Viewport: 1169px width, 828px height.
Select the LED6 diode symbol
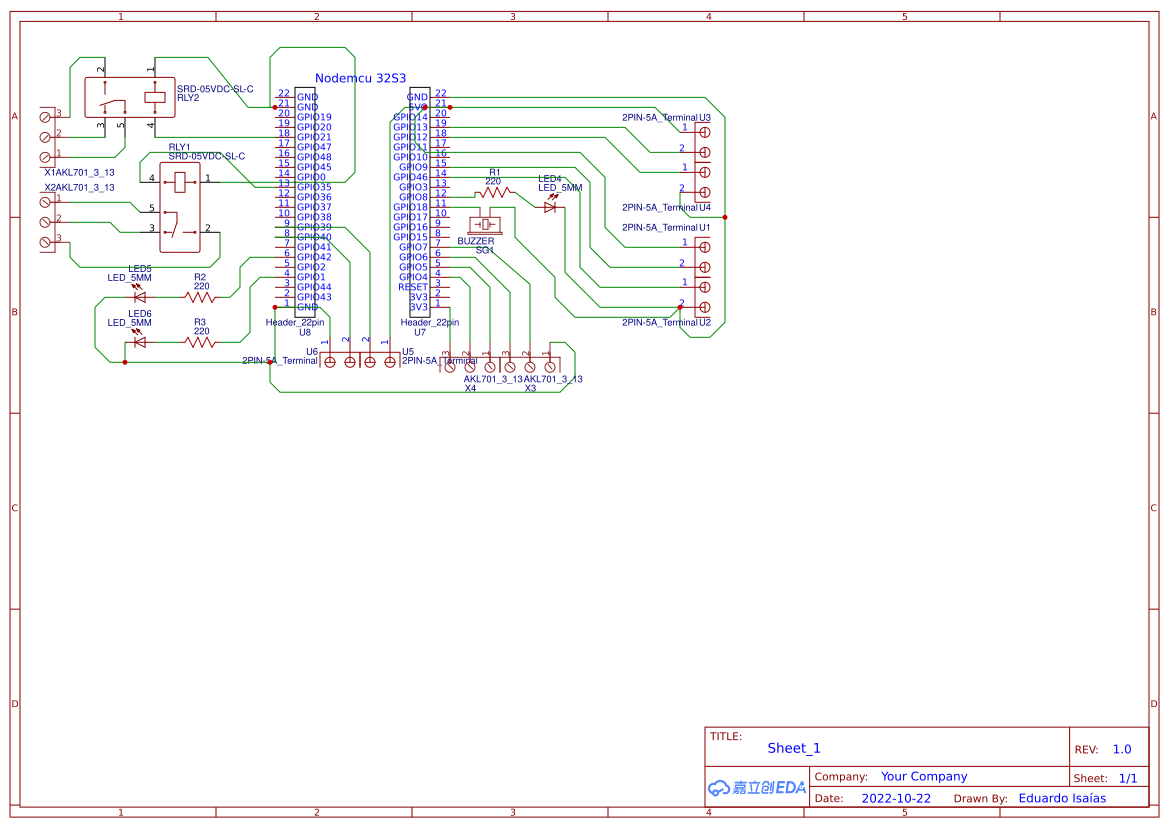point(140,342)
